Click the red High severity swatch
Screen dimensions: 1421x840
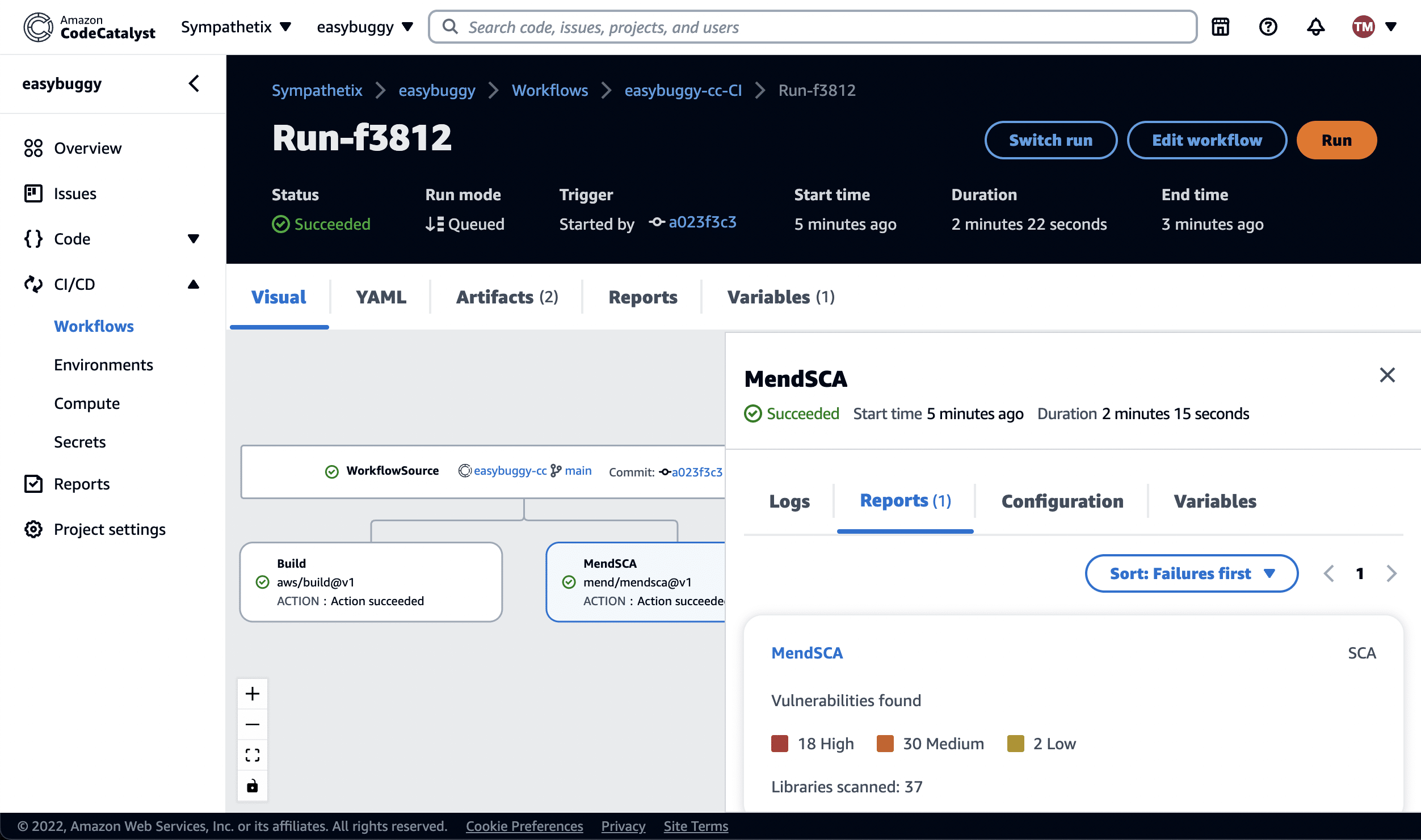(780, 744)
